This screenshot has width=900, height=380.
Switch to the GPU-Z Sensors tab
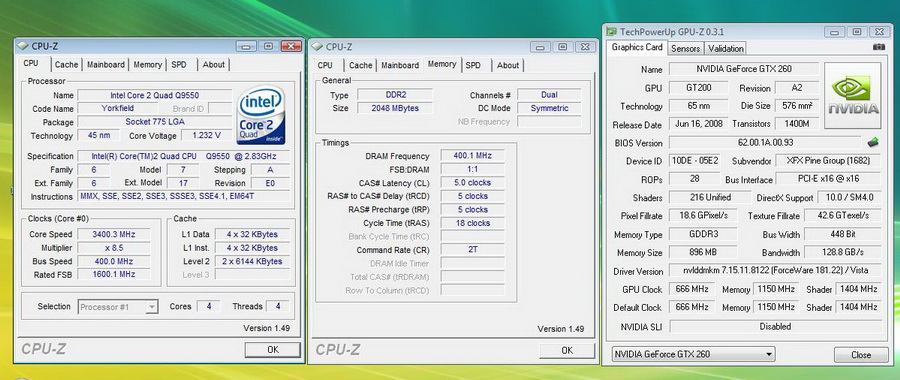685,49
